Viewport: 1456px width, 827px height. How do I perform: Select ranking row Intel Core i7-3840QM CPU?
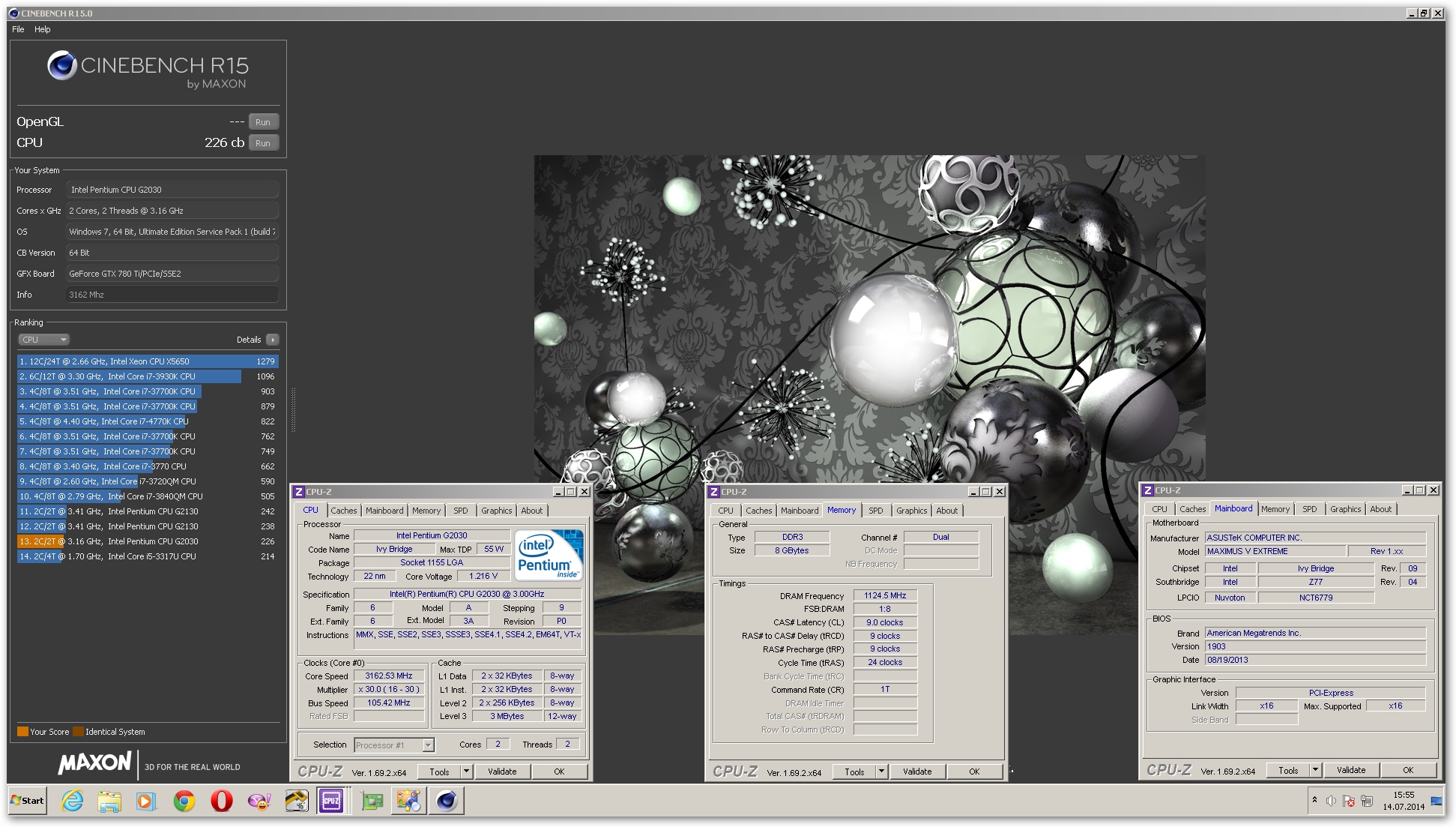(x=148, y=496)
